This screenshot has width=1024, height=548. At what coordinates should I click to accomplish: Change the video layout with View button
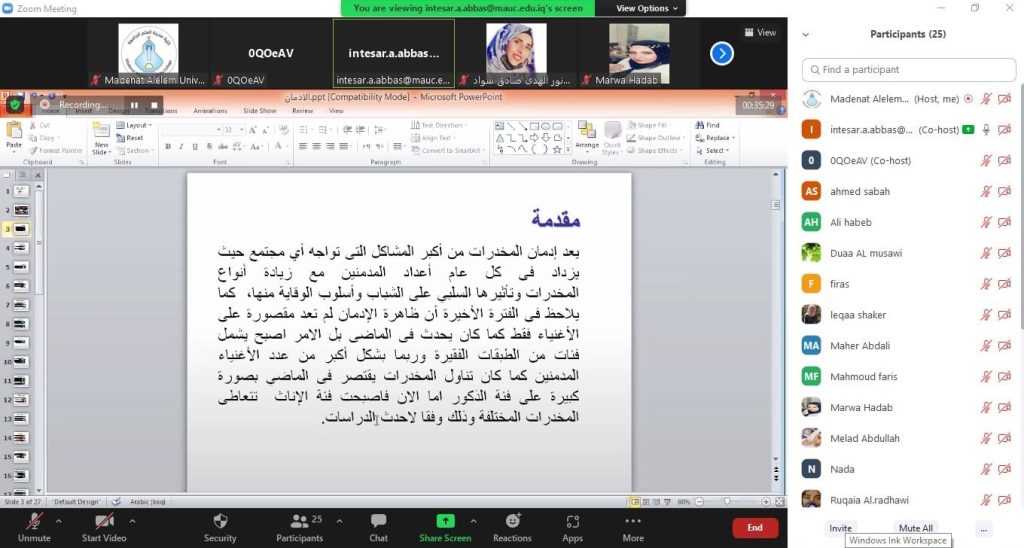(760, 32)
